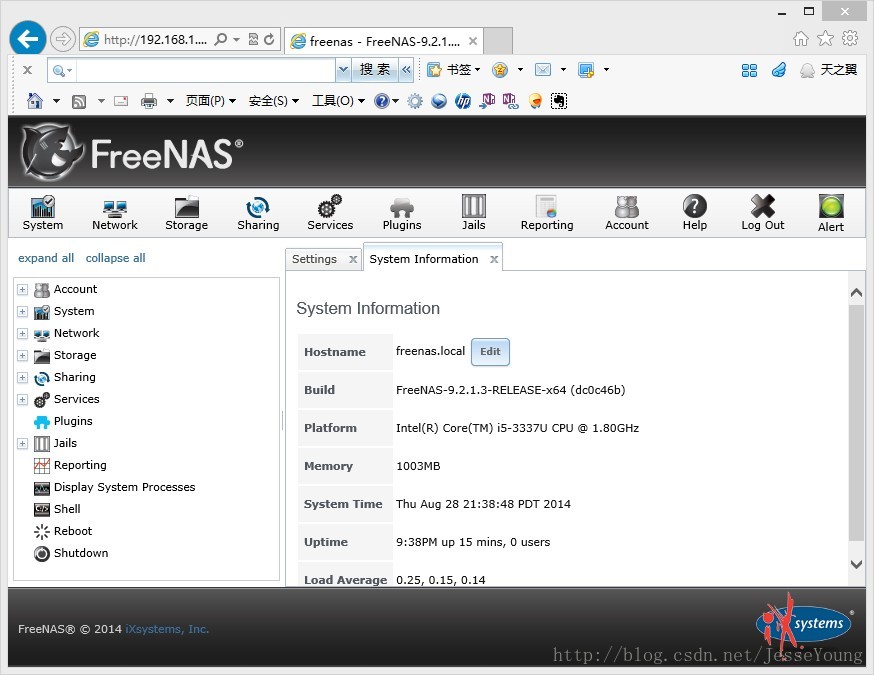Click the HP icon in the command bar
This screenshot has width=874, height=675.
(x=463, y=101)
